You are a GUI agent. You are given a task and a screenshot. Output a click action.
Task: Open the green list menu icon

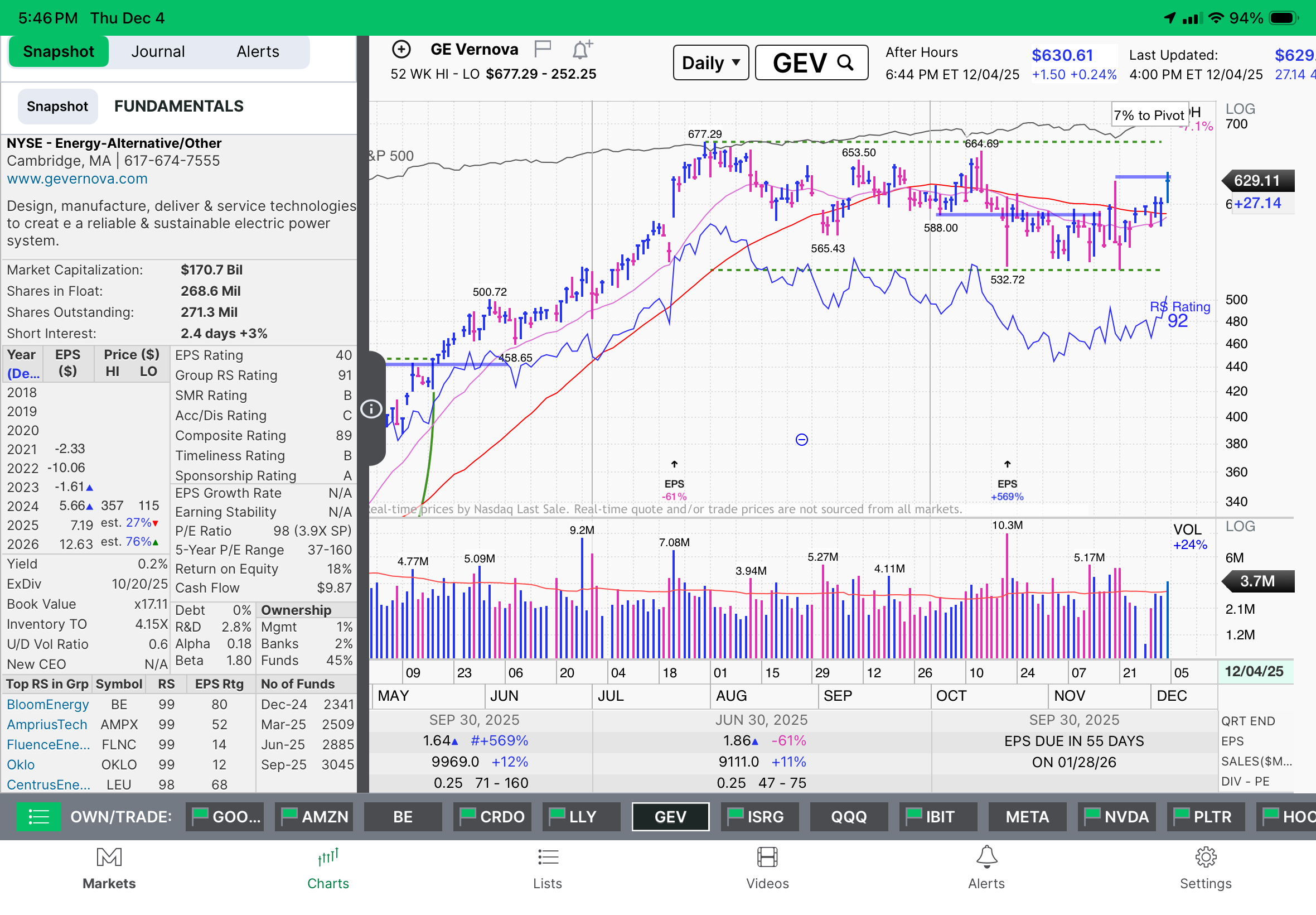38,816
